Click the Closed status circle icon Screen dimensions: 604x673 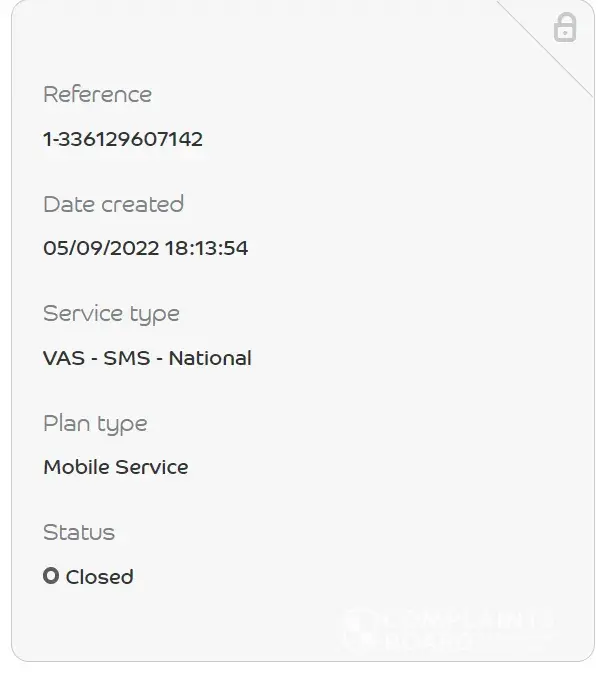click(51, 576)
